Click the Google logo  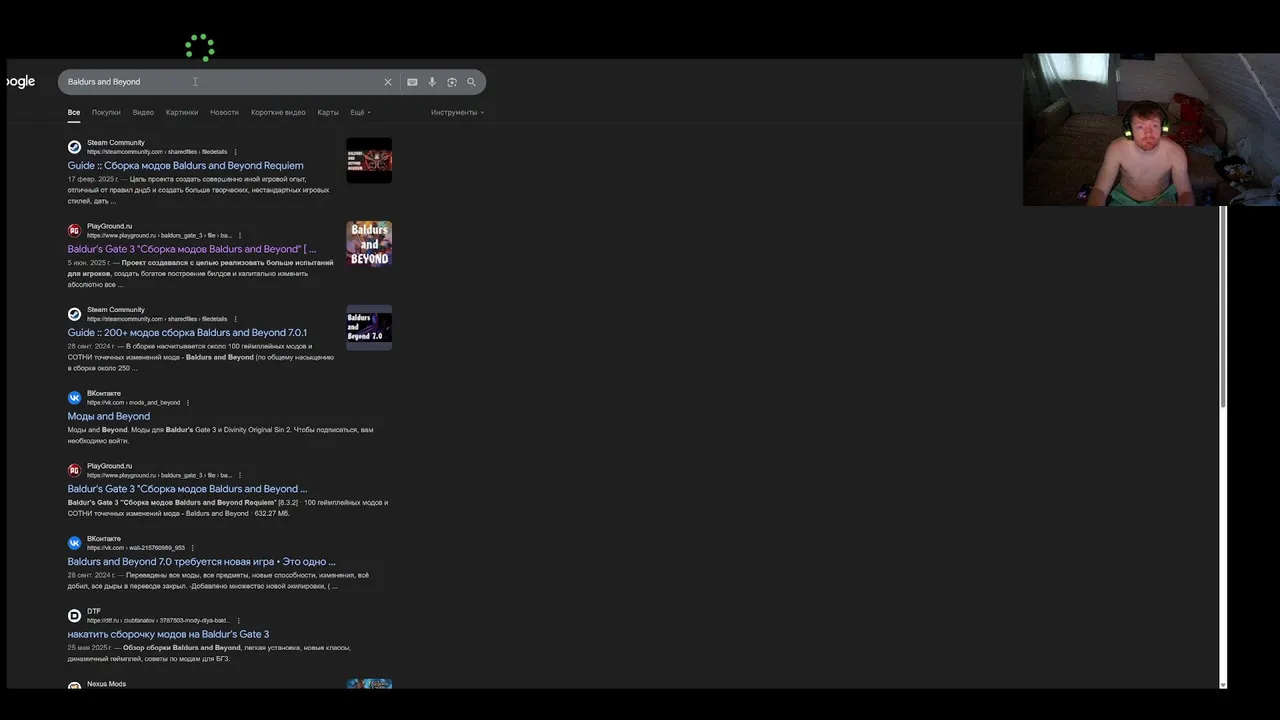[20, 82]
